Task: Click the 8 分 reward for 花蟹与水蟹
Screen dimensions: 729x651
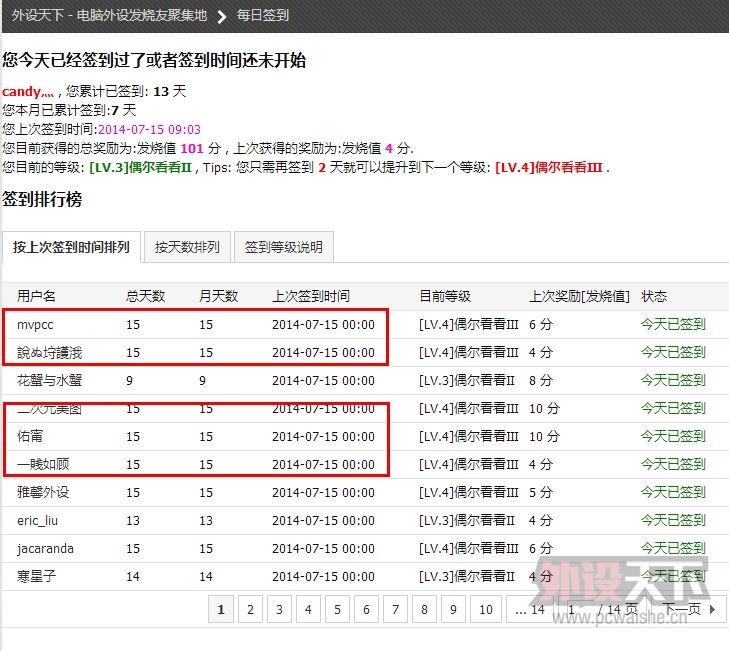Action: click(541, 380)
